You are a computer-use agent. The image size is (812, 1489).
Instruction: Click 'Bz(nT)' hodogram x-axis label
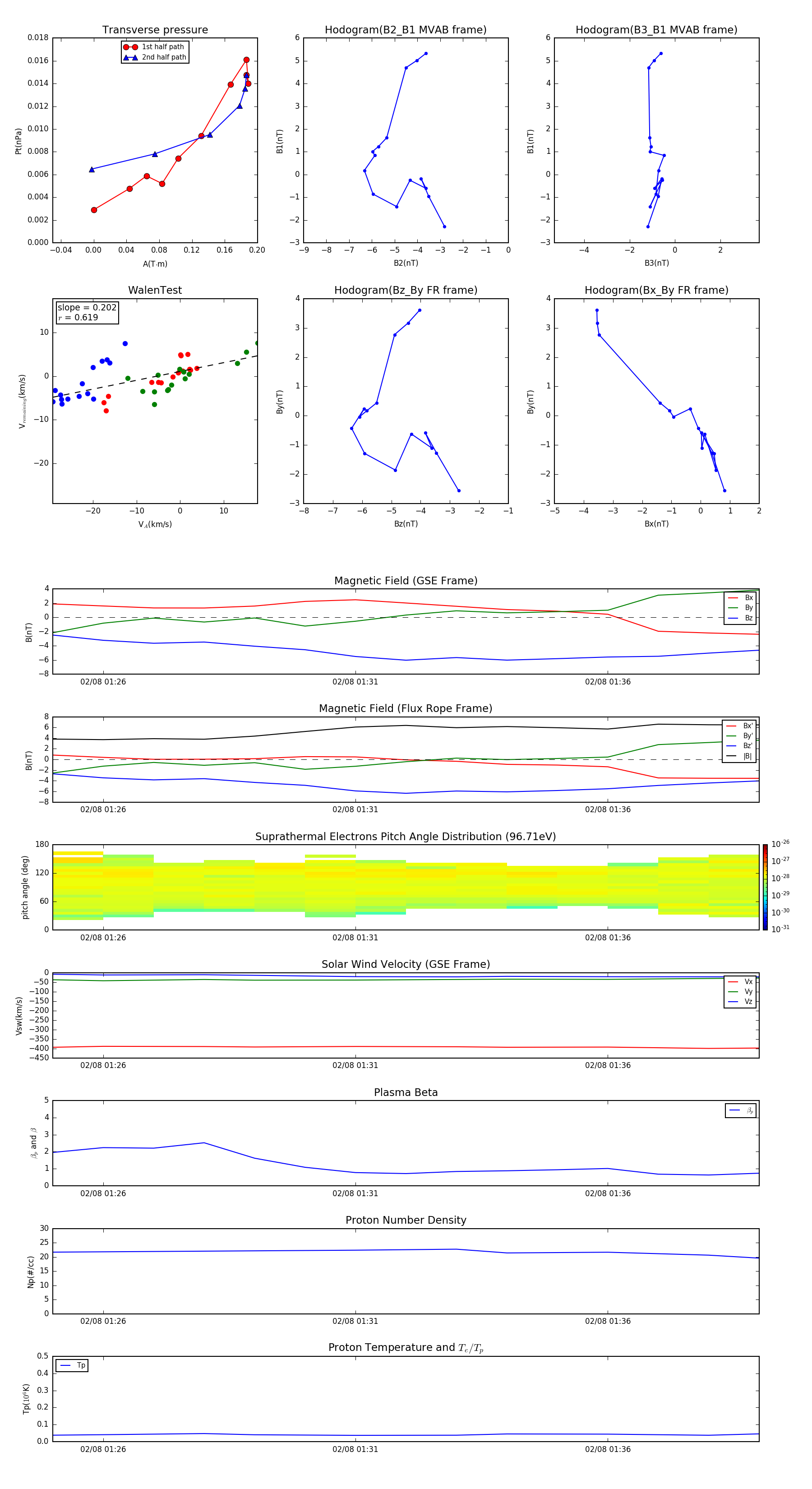pos(406,524)
